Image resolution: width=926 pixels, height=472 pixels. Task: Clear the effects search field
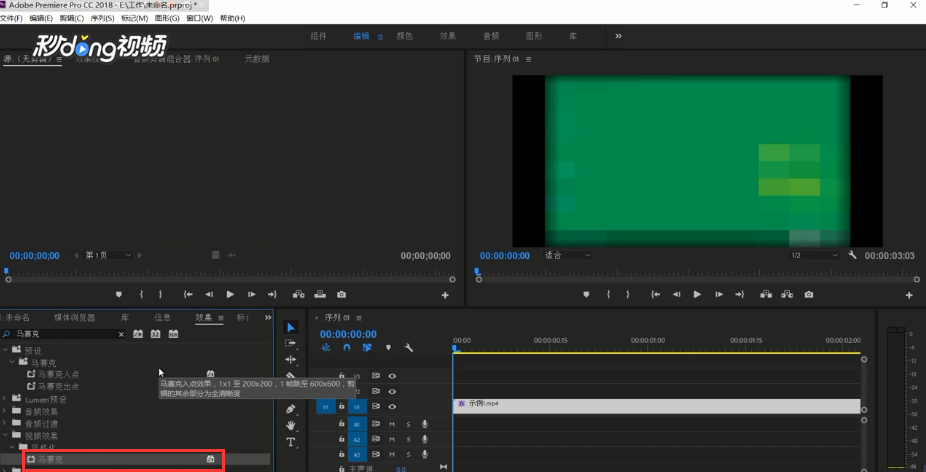pyautogui.click(x=121, y=334)
